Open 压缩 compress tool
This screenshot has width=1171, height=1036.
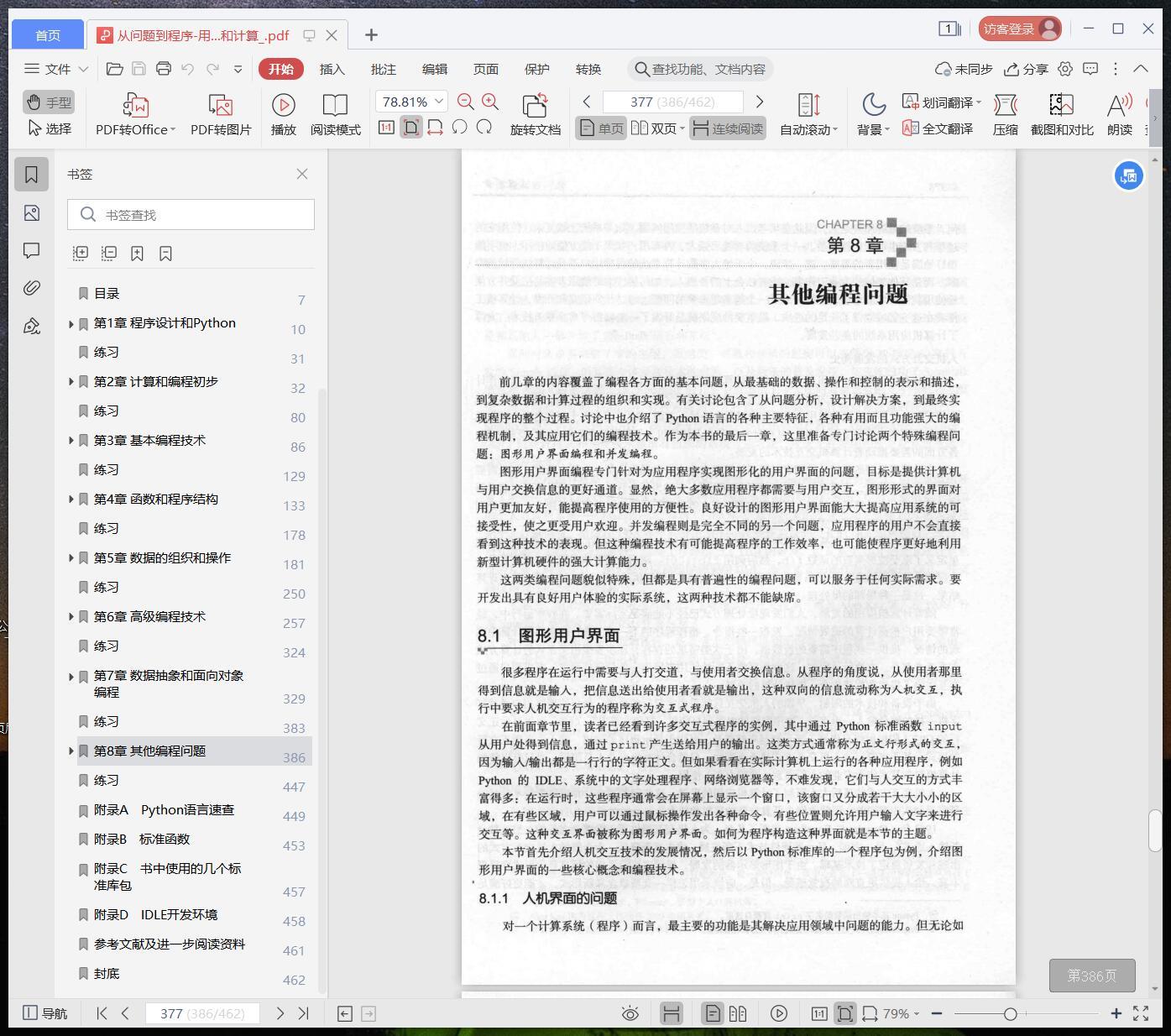pyautogui.click(x=1005, y=114)
